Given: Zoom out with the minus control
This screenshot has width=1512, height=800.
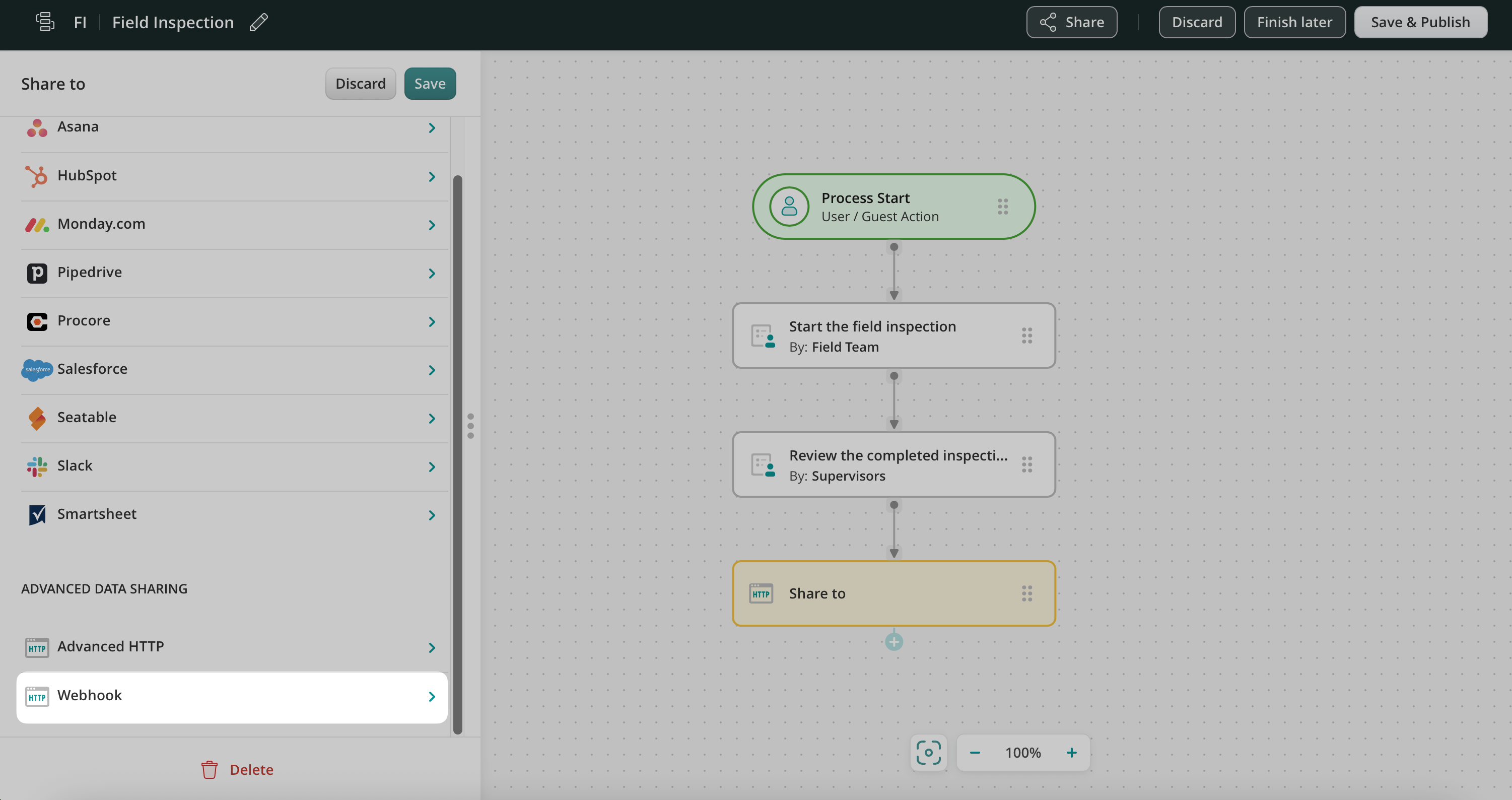Looking at the screenshot, I should pos(975,753).
